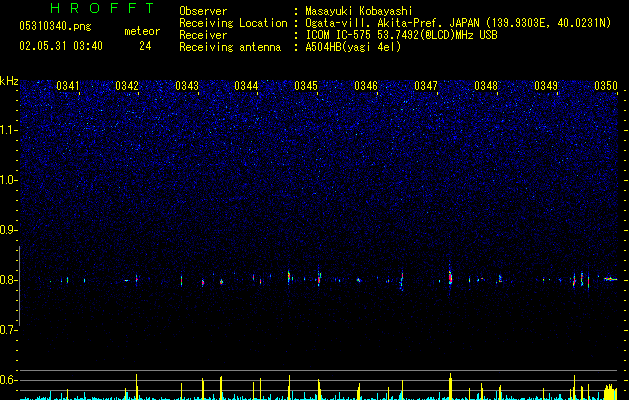Click the 0344 time marker
Screen dimensions: 629x400
pyautogui.click(x=246, y=86)
